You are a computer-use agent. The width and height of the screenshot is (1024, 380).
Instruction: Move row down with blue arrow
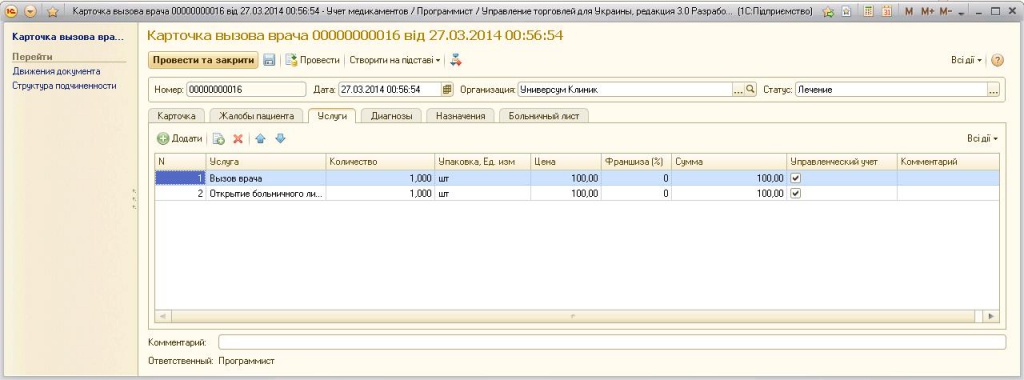(280, 138)
